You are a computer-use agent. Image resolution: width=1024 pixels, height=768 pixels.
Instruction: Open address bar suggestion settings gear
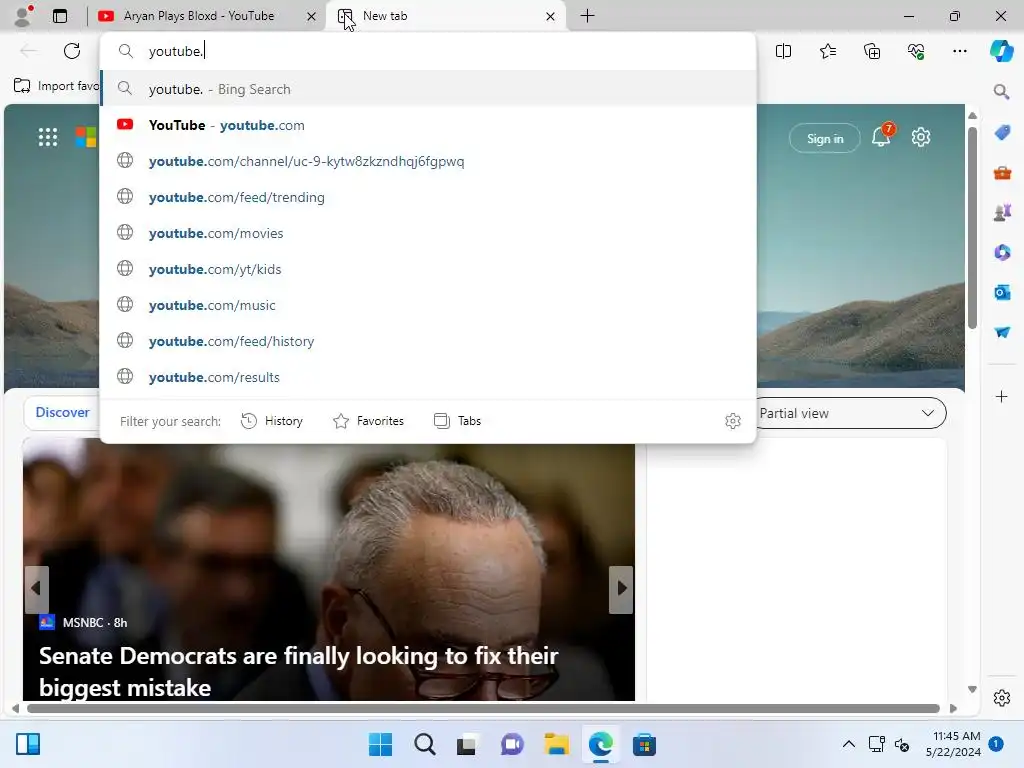point(733,421)
